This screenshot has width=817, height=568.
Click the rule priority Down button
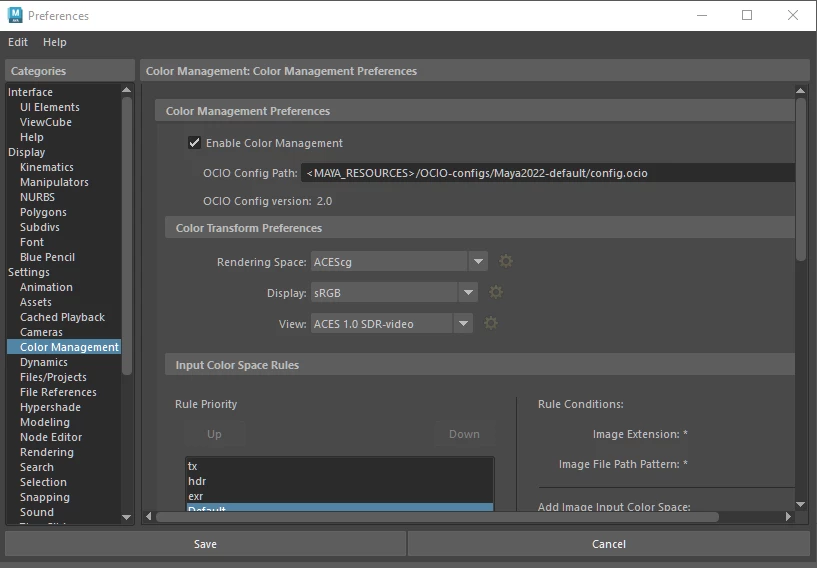[x=464, y=434]
